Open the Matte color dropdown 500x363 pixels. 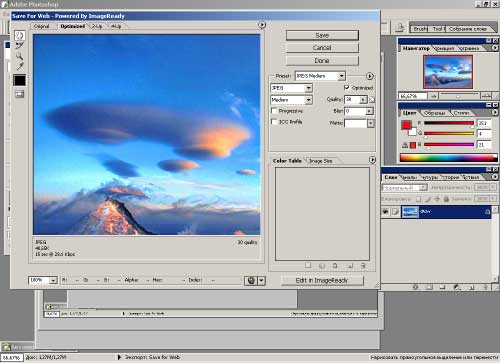(370, 123)
